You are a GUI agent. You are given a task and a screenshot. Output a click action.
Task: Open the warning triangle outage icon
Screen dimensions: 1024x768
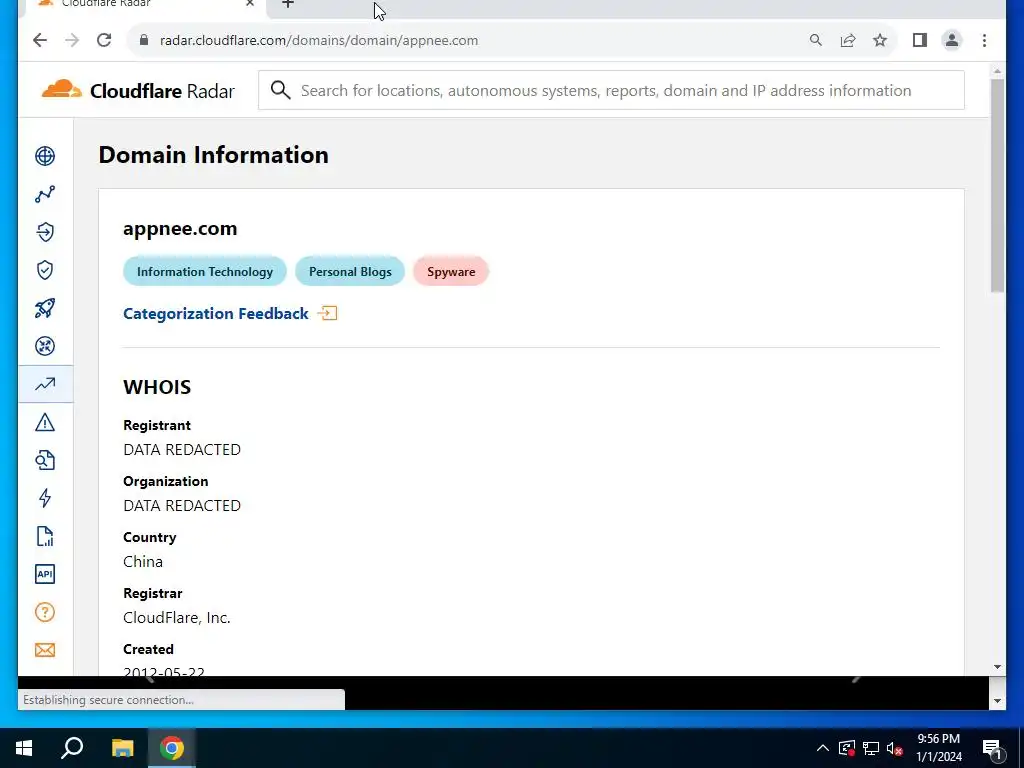[x=45, y=423]
